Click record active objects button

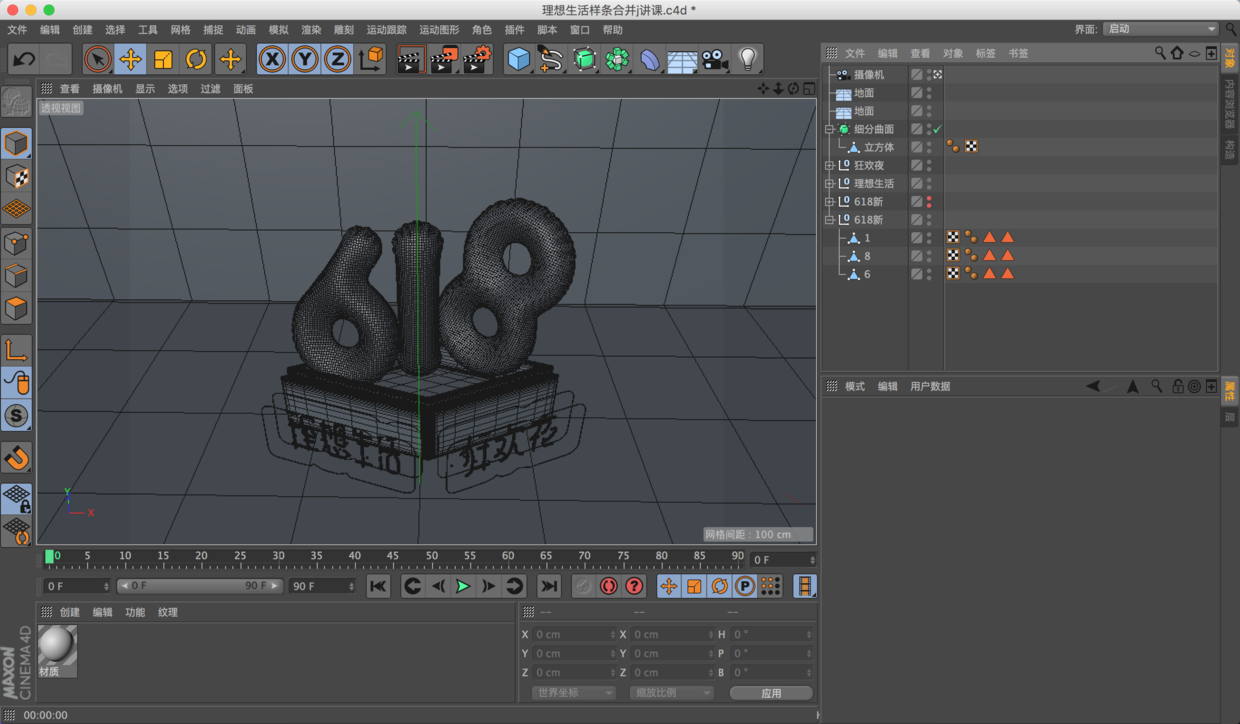coord(583,586)
